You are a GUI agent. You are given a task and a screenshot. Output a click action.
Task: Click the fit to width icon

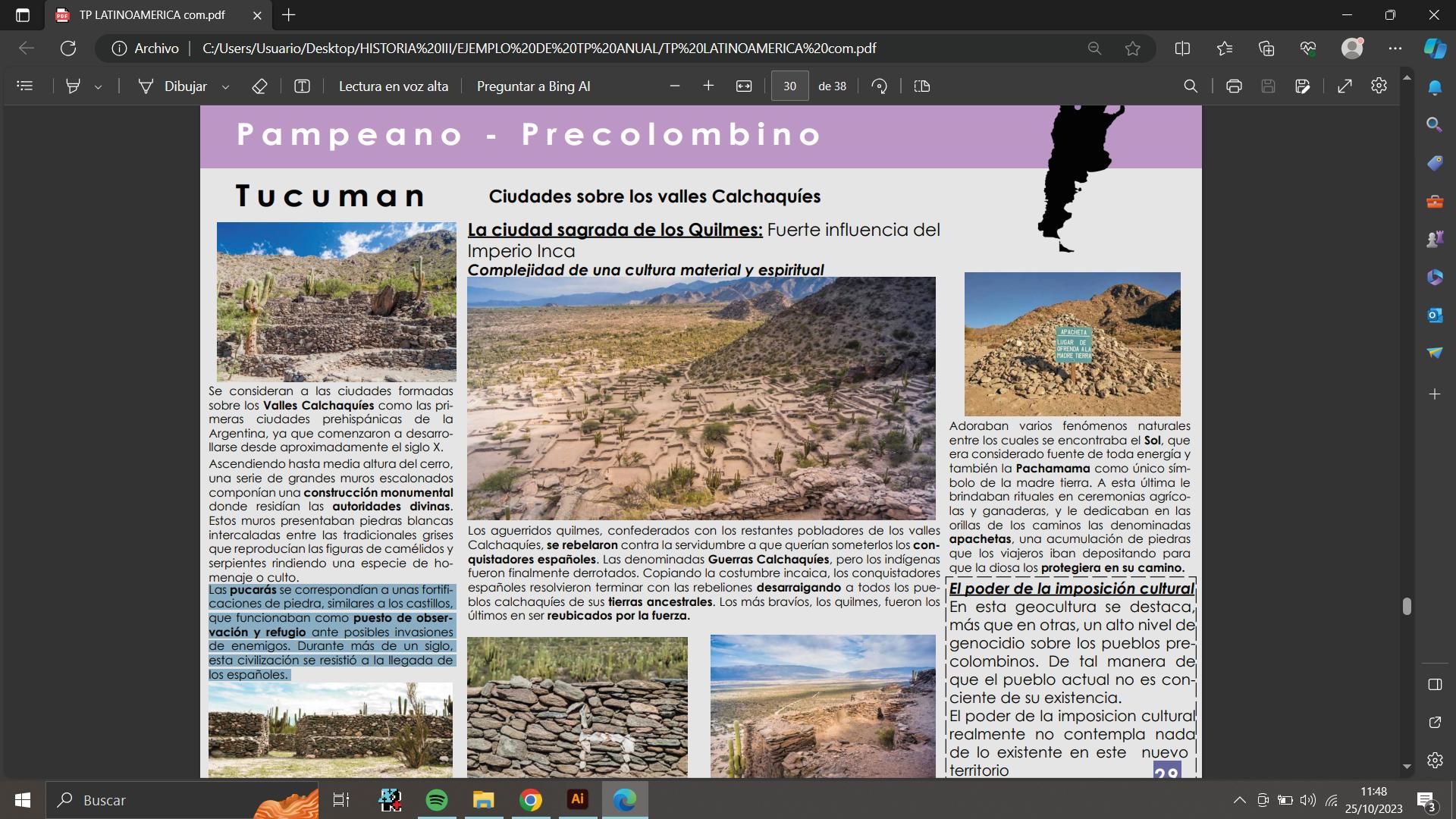pos(744,86)
